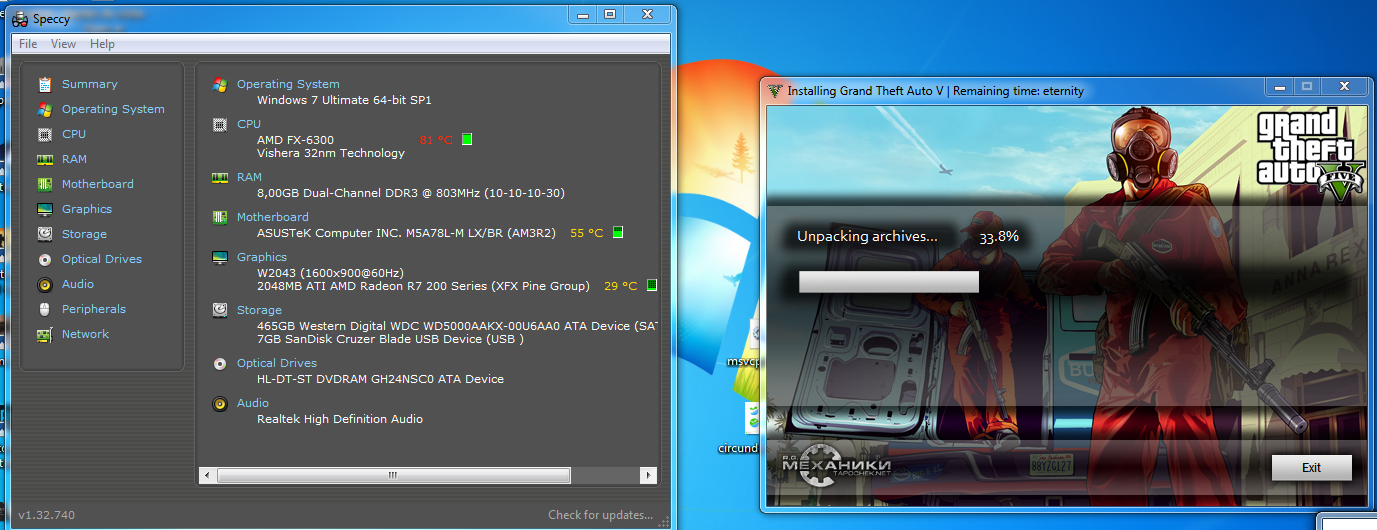
Task: Click the CPU heading link in summary
Action: (x=249, y=124)
